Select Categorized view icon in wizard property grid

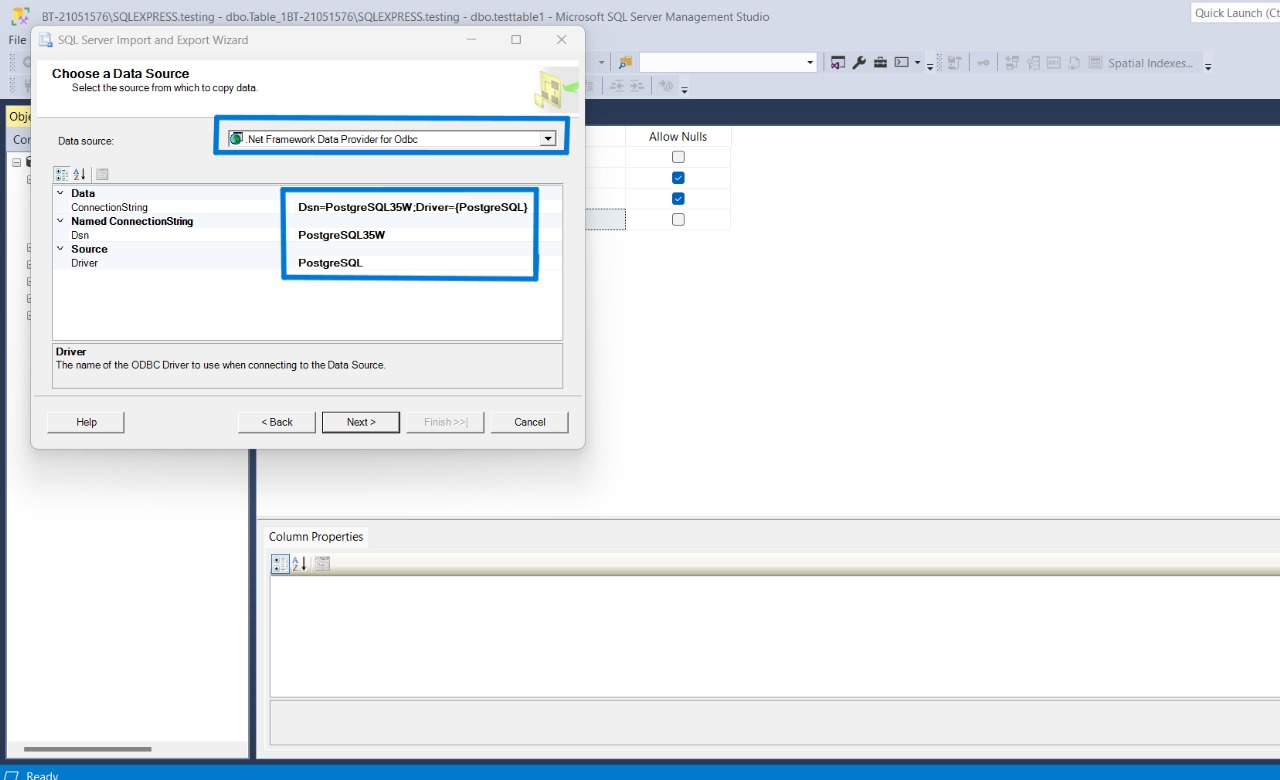tap(61, 174)
